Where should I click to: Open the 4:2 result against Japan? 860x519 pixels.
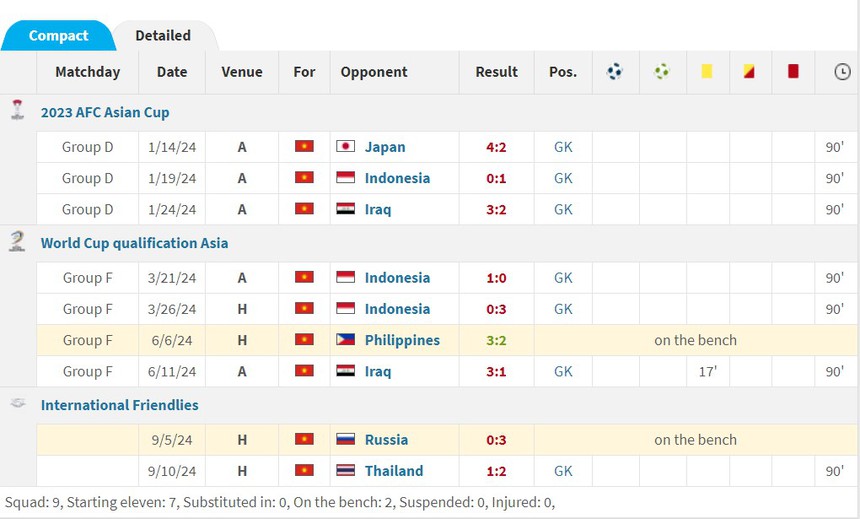(x=496, y=147)
